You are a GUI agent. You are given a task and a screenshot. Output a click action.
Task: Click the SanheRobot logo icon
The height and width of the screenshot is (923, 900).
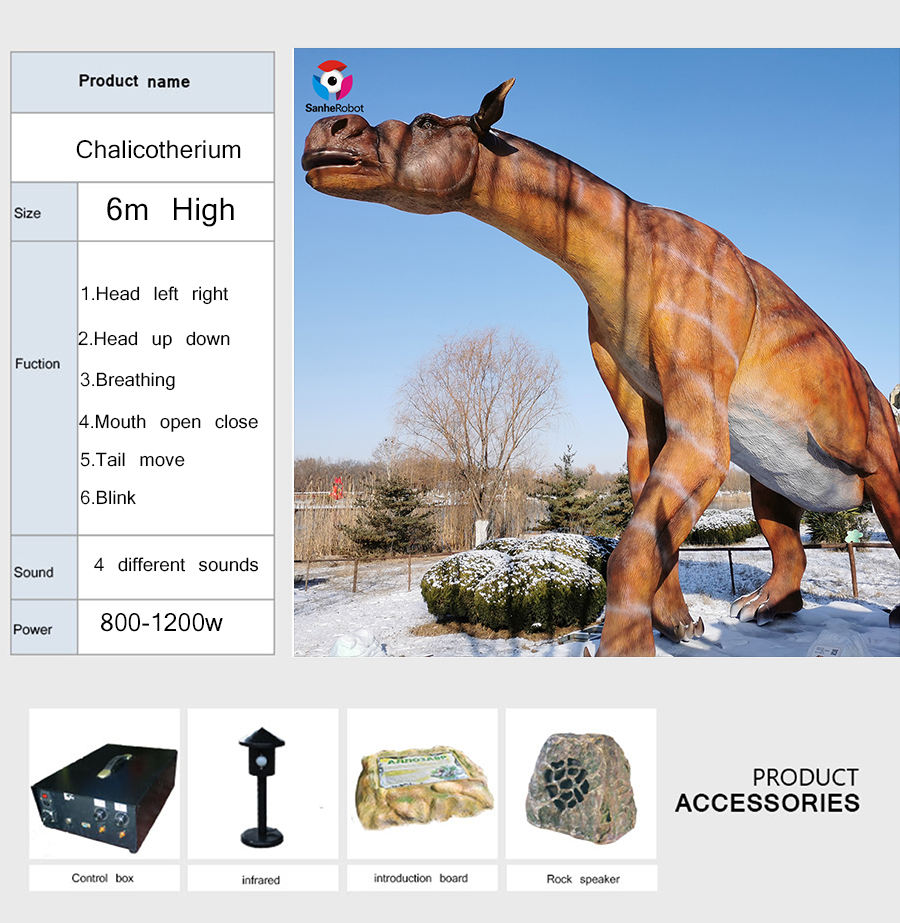pyautogui.click(x=333, y=79)
